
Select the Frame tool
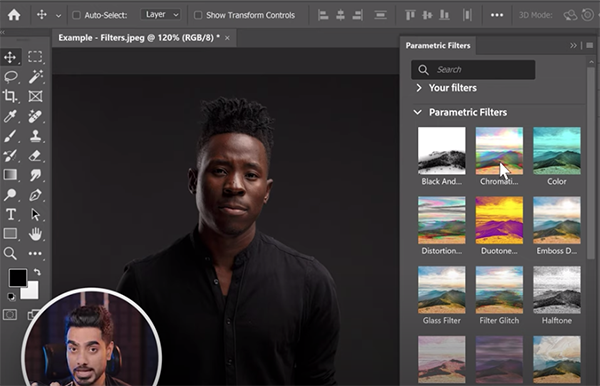coord(35,96)
